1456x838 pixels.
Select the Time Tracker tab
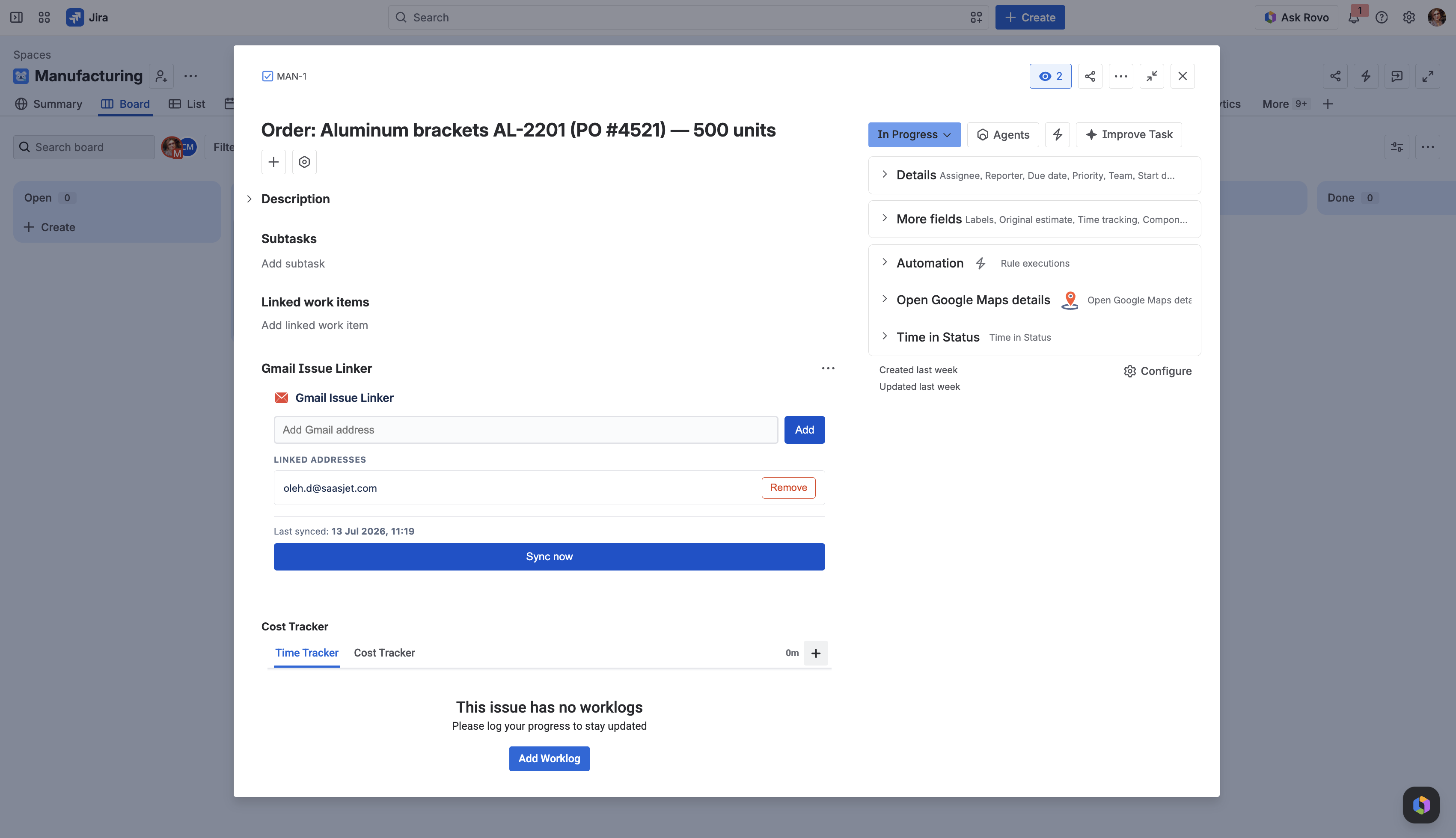(307, 653)
